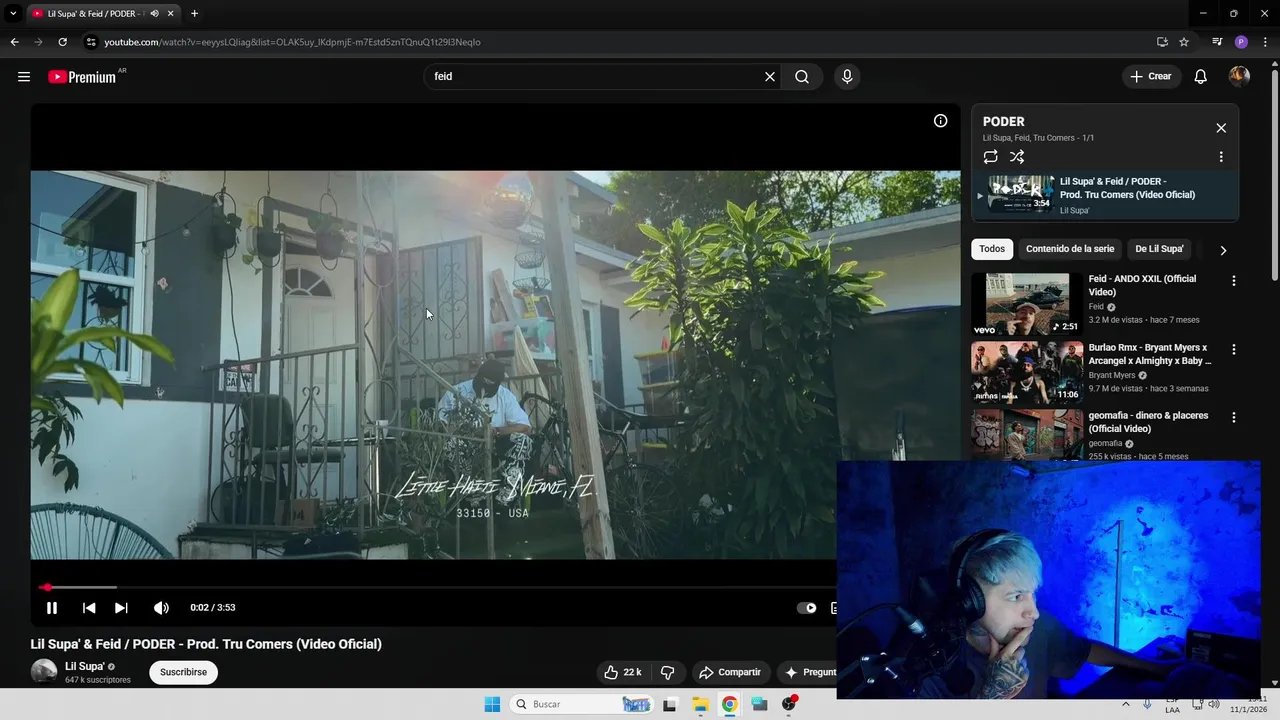
Task: Select the Contenido de la serie chip
Action: [1070, 249]
